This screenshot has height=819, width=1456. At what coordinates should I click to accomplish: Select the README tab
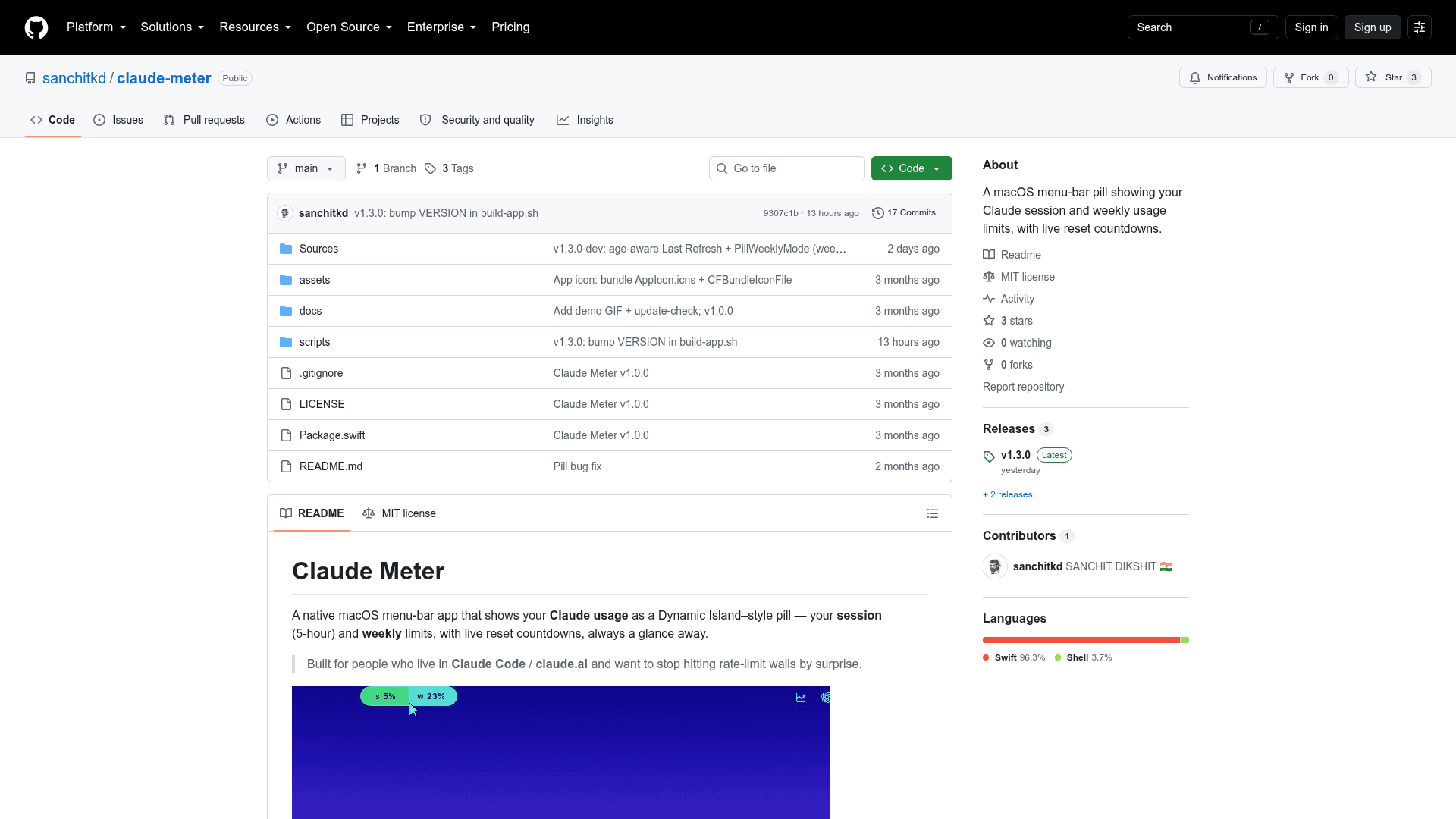[312, 513]
